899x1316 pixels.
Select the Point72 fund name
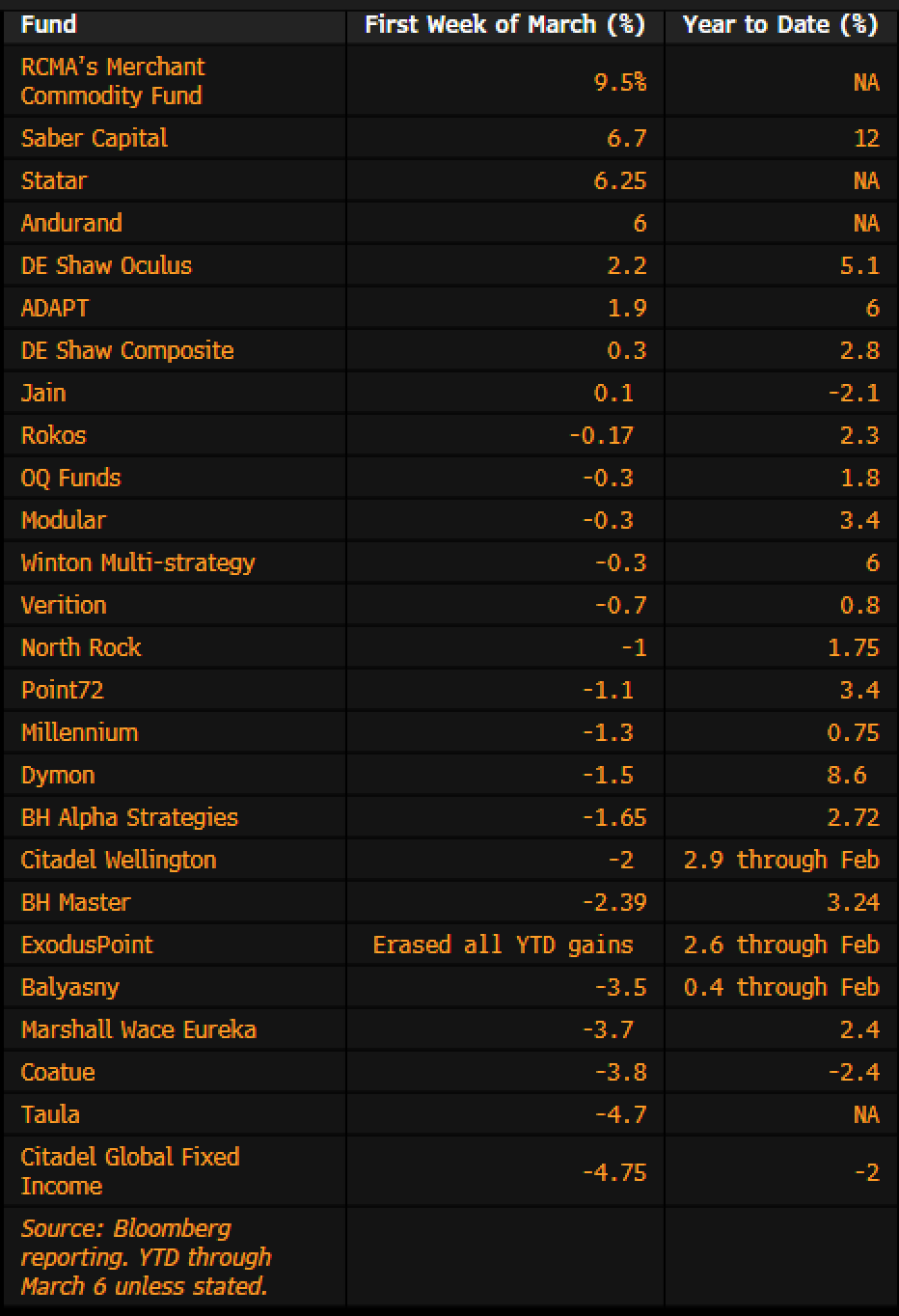click(x=62, y=690)
